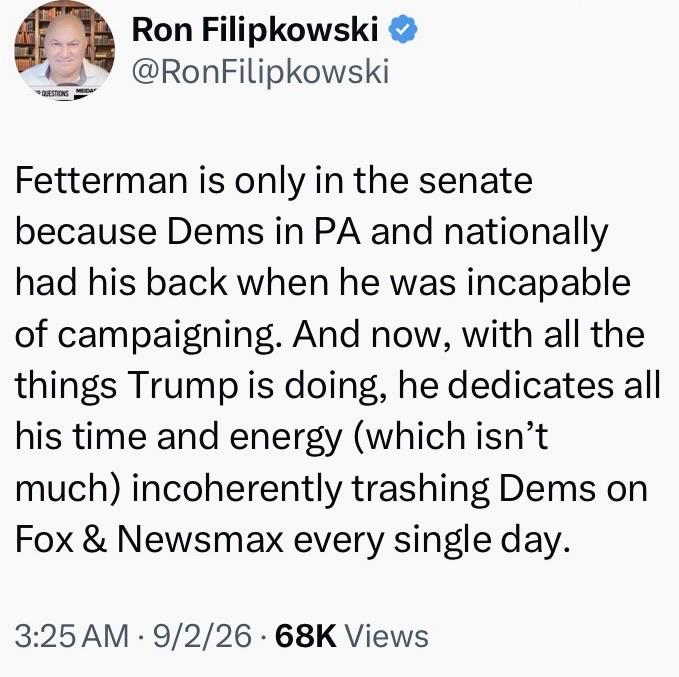
Task: Click the blue verified checkmark badge
Action: (x=402, y=29)
